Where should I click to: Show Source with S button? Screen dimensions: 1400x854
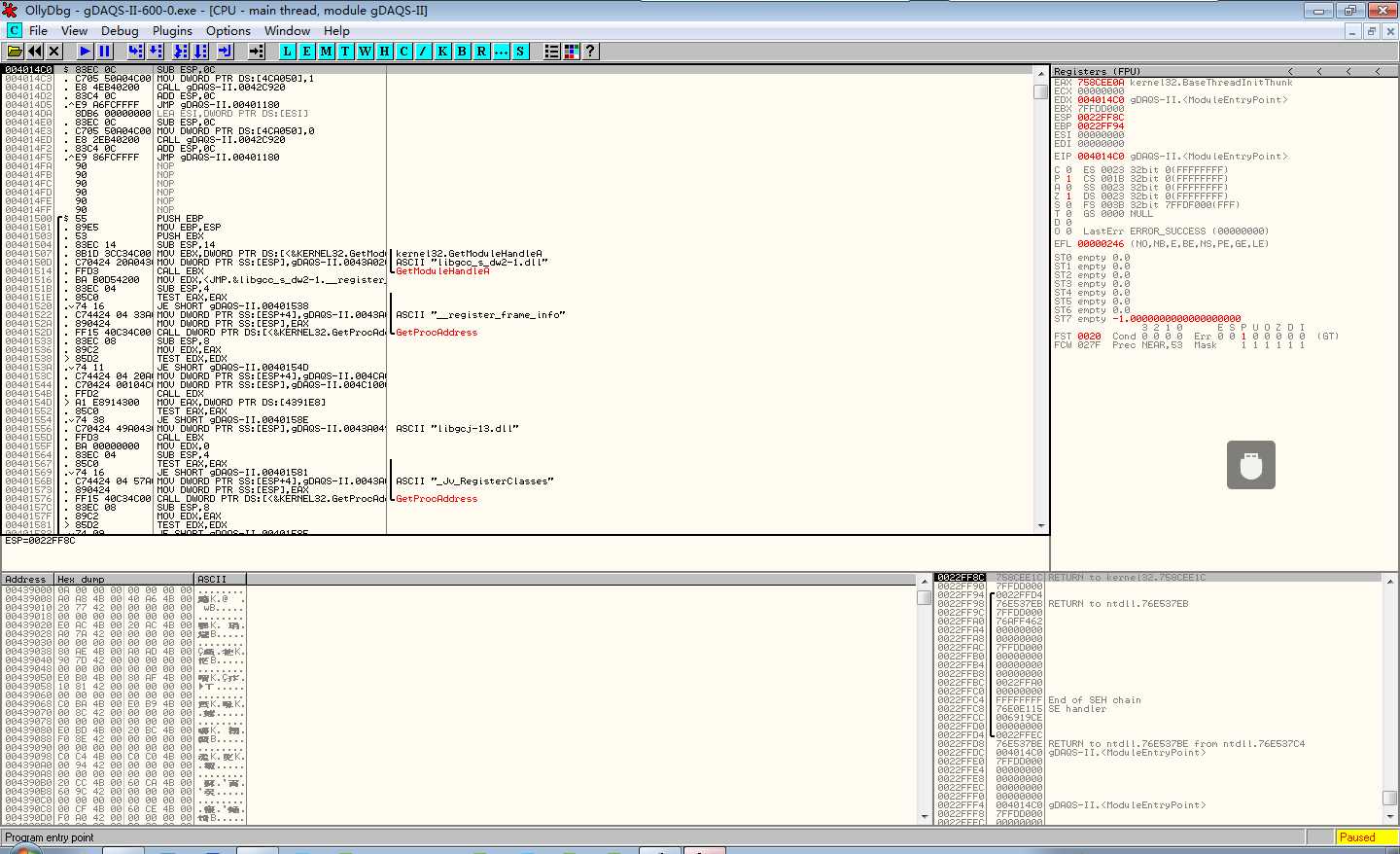[521, 51]
